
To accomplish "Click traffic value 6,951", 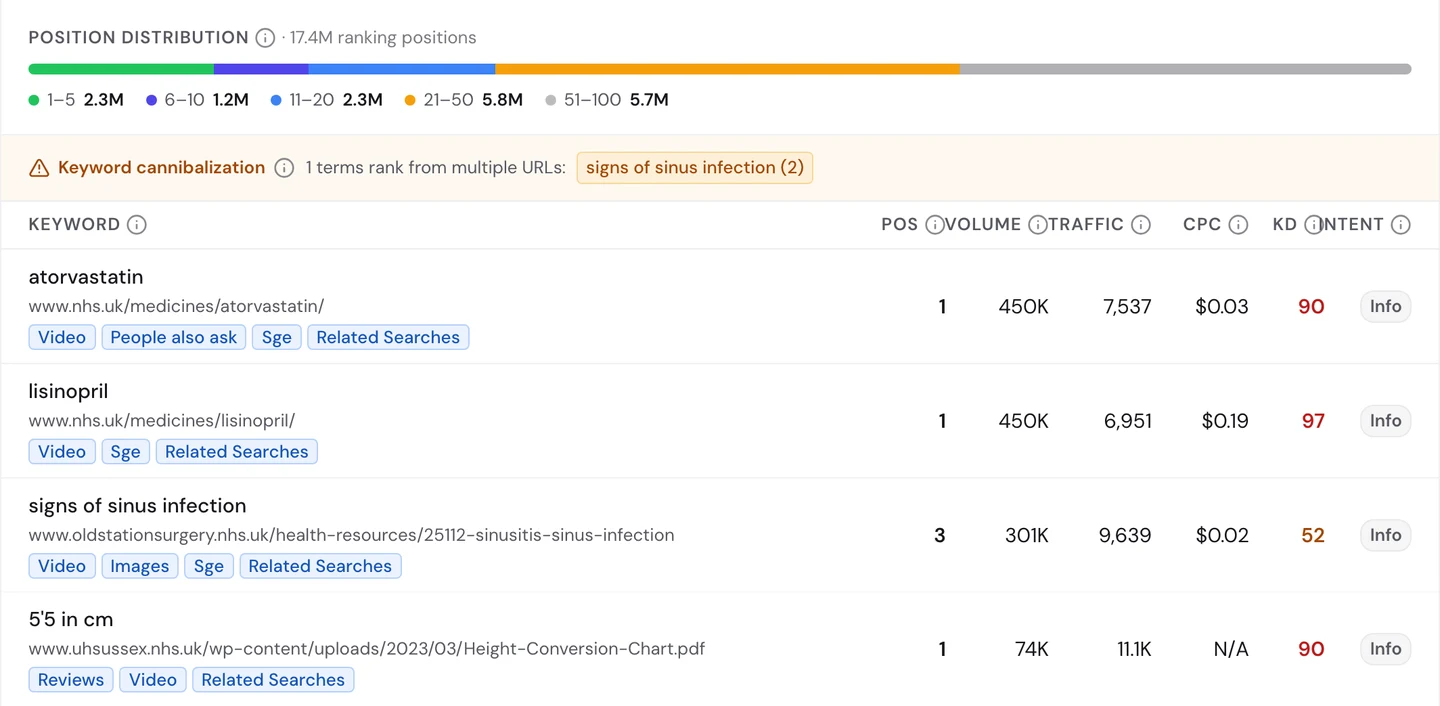I will coord(1127,421).
